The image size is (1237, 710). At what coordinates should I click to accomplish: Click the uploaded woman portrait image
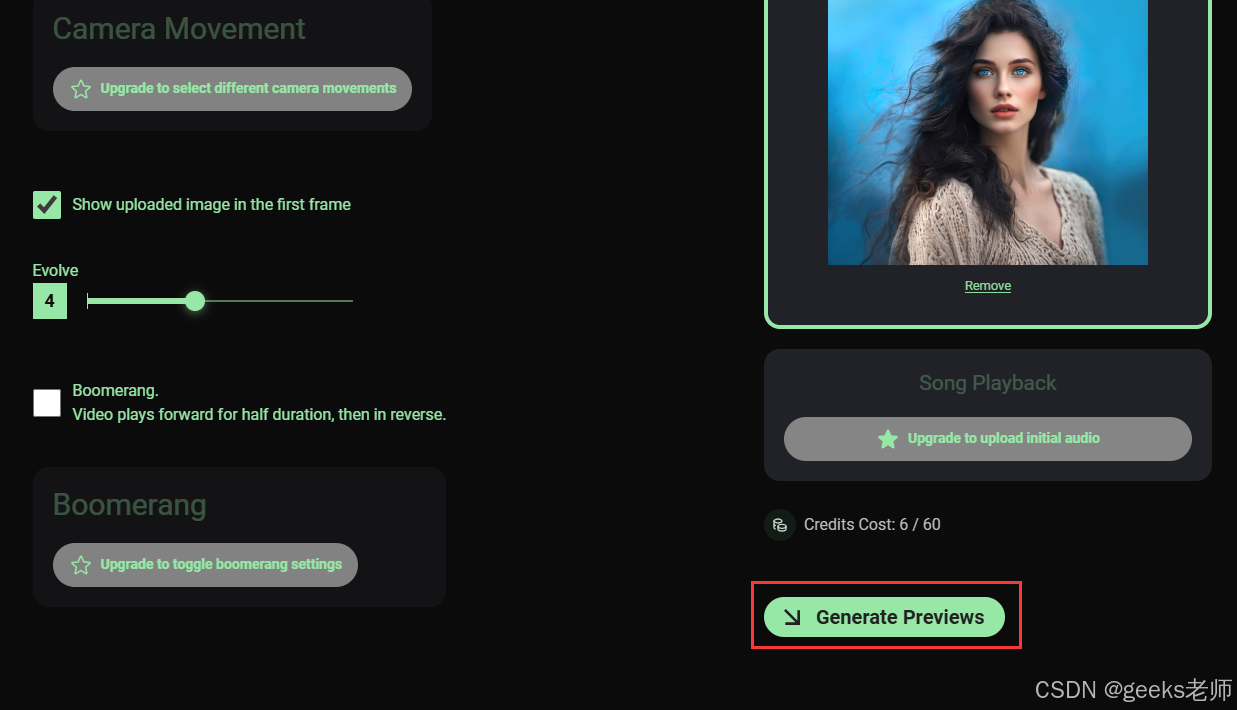988,132
